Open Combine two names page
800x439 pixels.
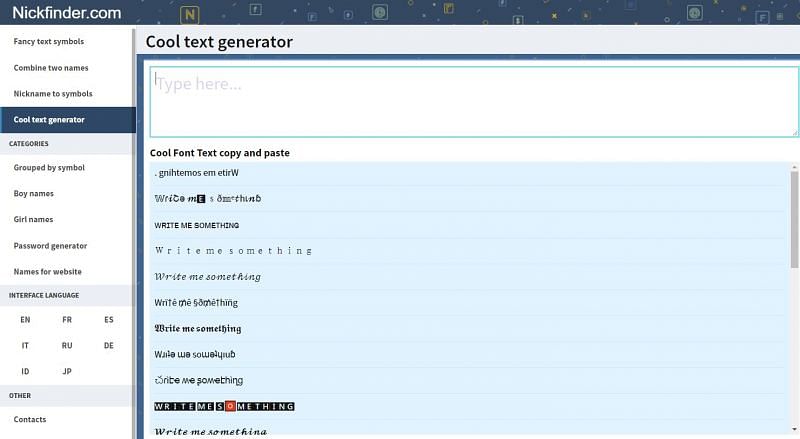pos(51,68)
